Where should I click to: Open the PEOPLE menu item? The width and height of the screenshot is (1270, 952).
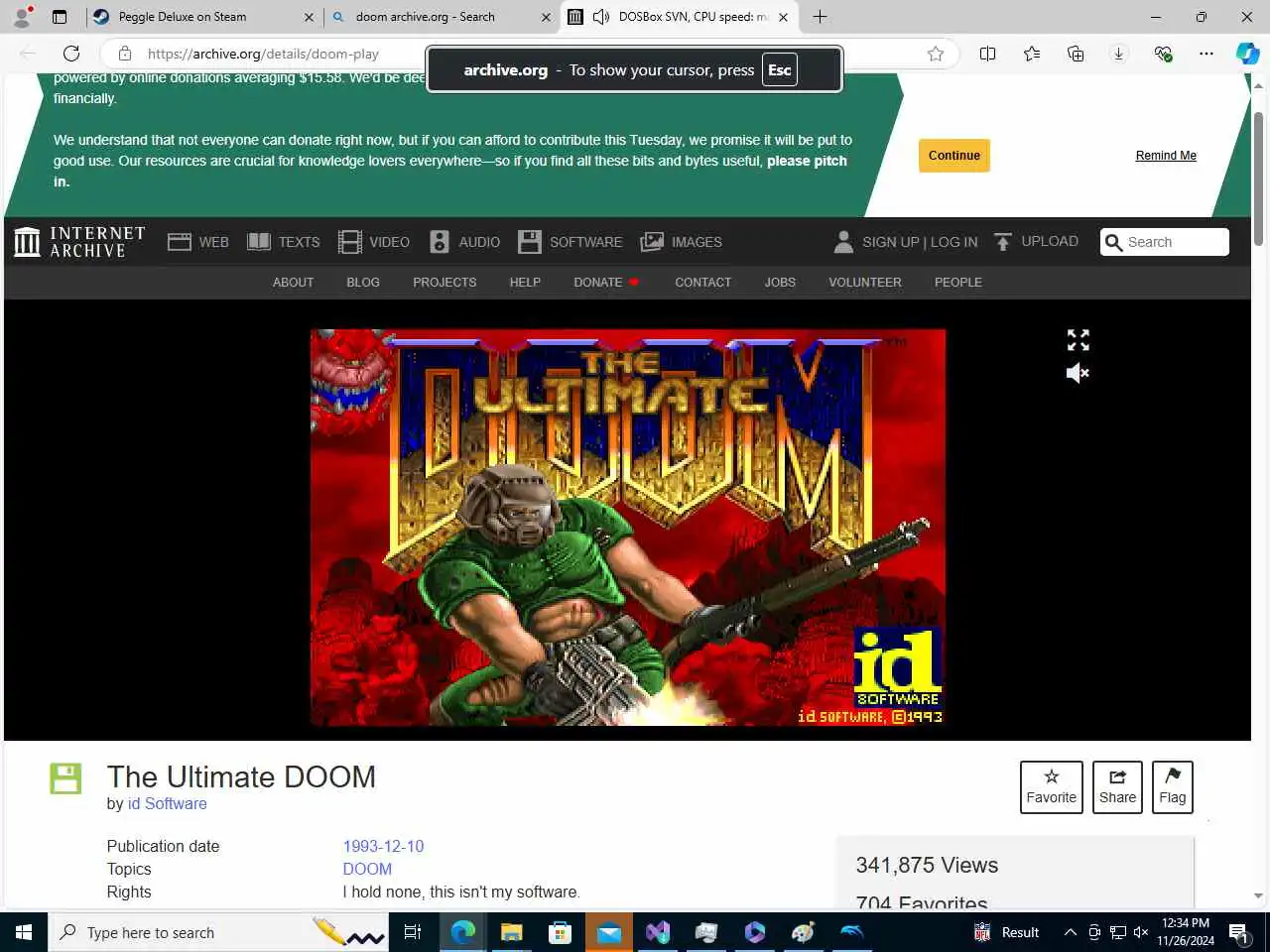coord(957,283)
